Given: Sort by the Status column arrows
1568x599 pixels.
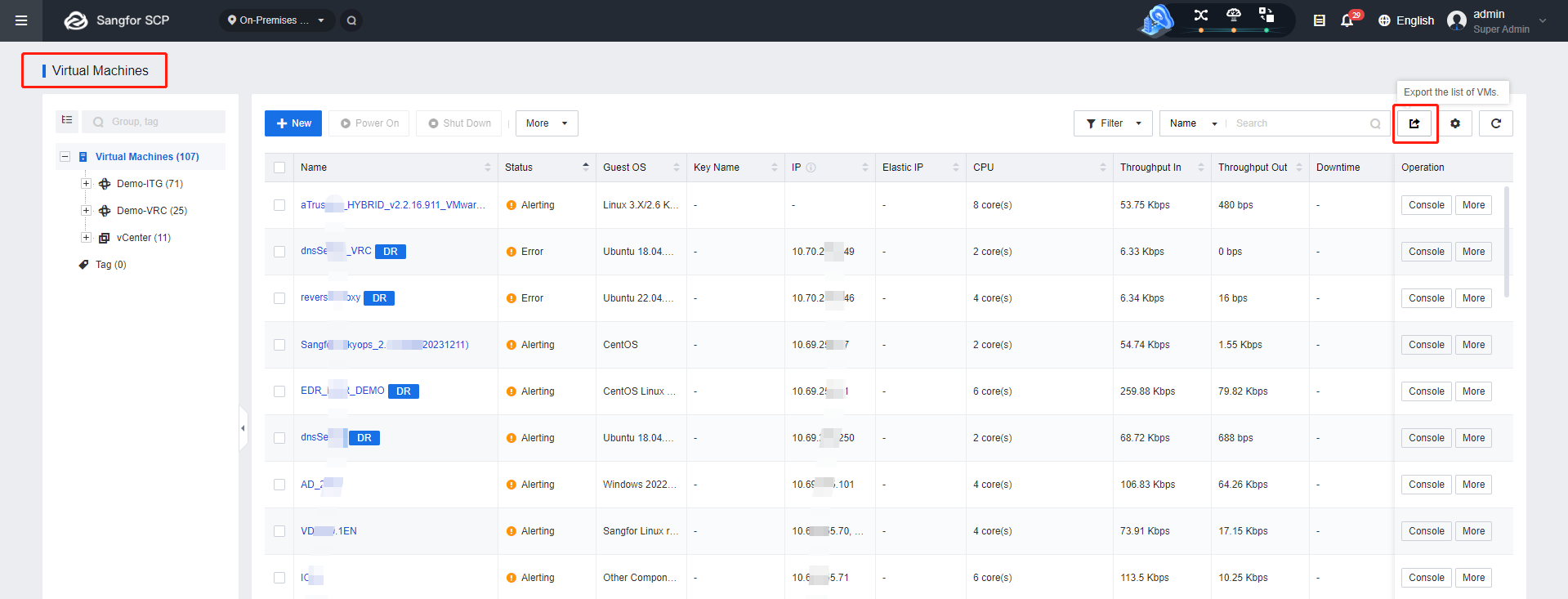Looking at the screenshot, I should pyautogui.click(x=586, y=168).
